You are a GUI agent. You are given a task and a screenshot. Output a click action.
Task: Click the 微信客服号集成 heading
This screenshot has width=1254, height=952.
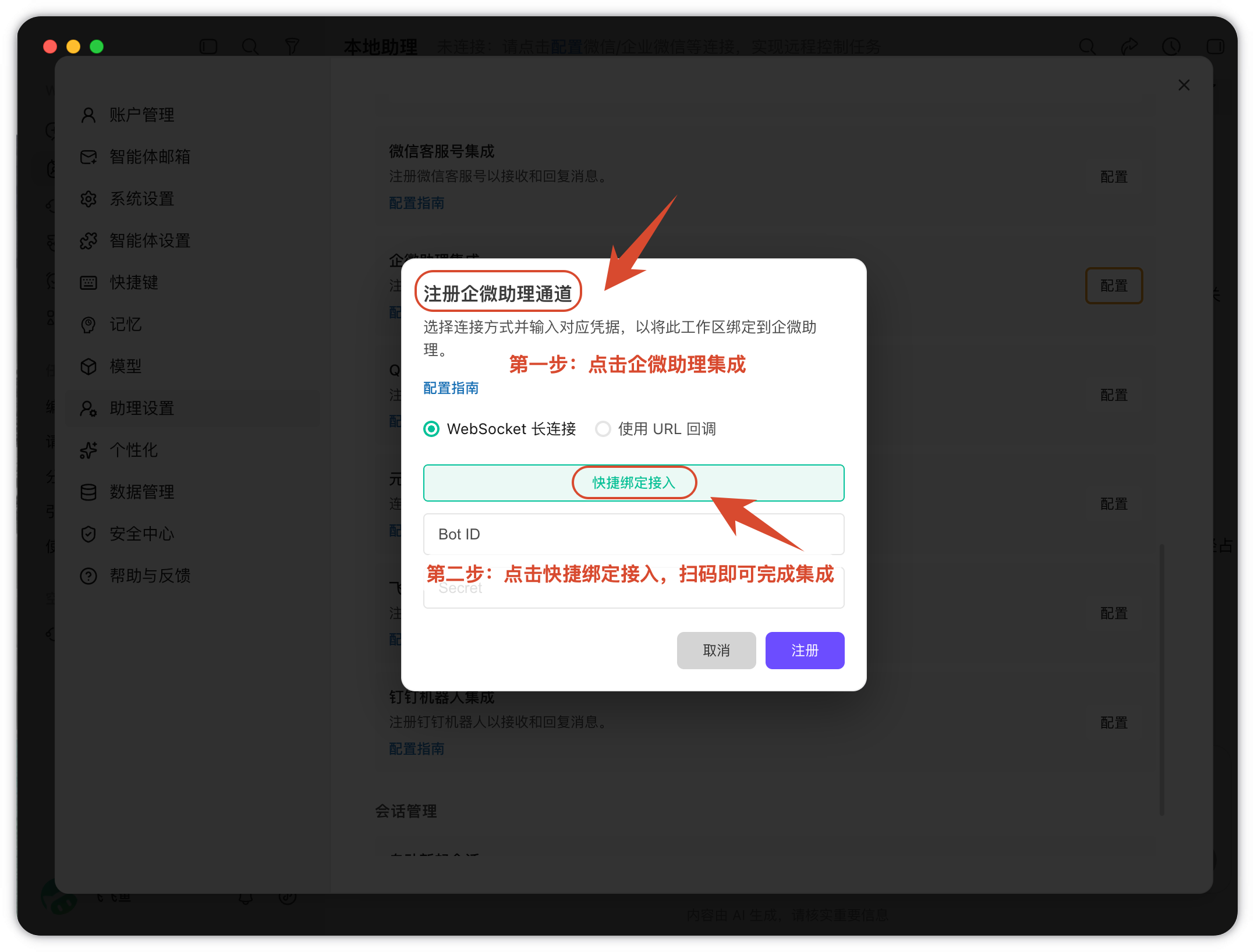click(x=441, y=151)
